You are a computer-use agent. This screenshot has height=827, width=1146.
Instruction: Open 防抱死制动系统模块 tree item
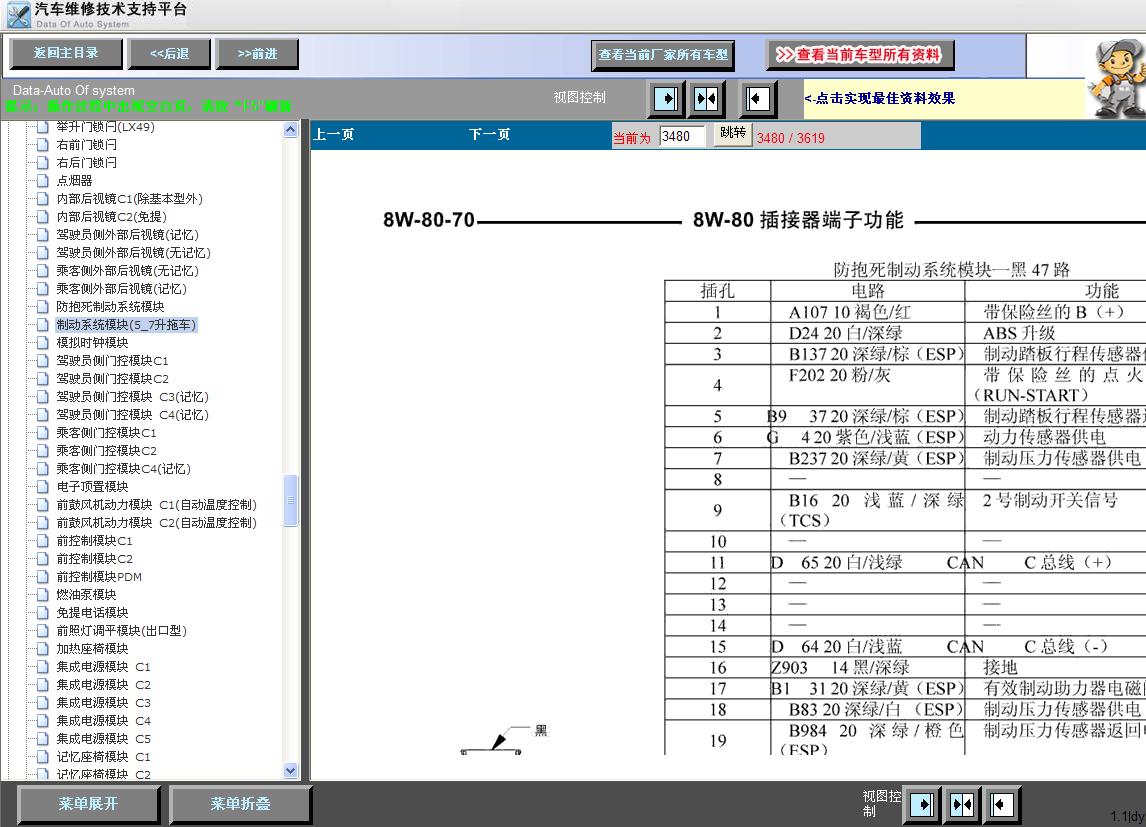tap(110, 307)
